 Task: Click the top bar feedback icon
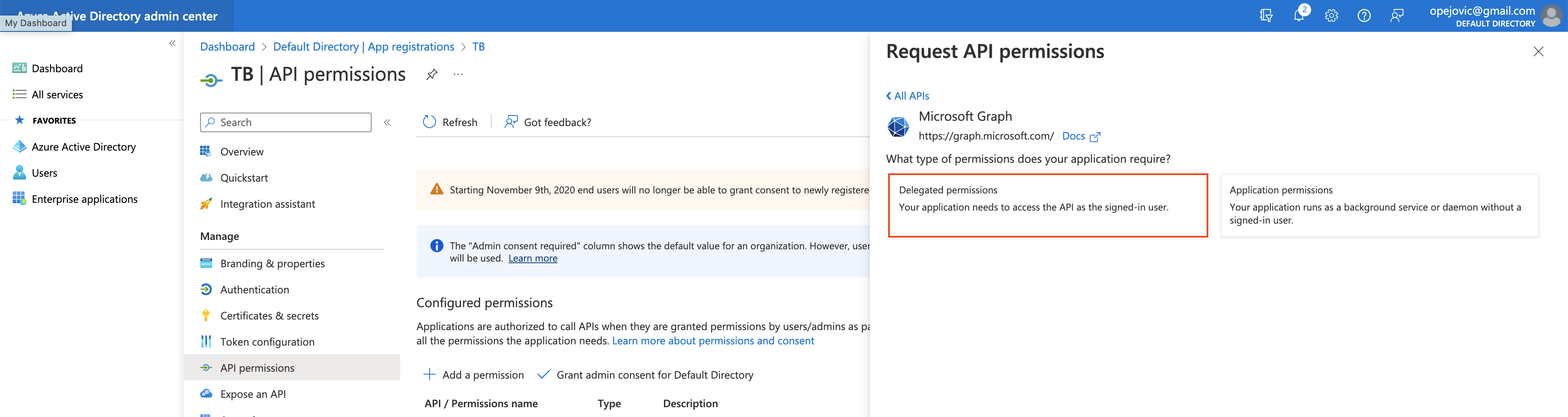[x=1397, y=16]
